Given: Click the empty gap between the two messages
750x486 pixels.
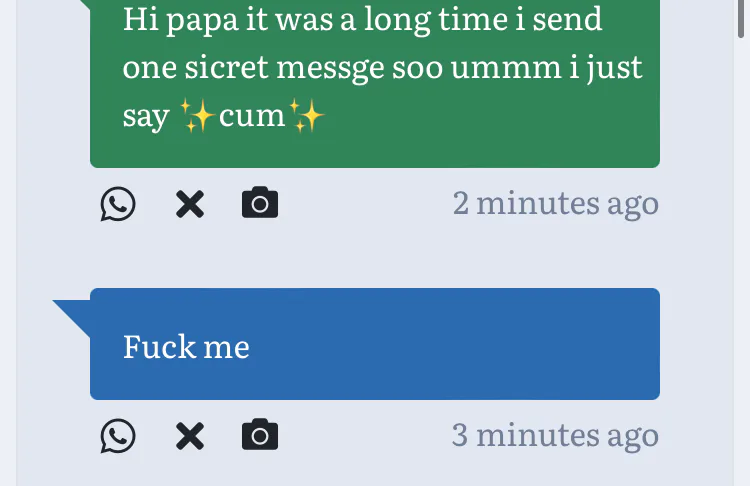Looking at the screenshot, I should pos(375,255).
